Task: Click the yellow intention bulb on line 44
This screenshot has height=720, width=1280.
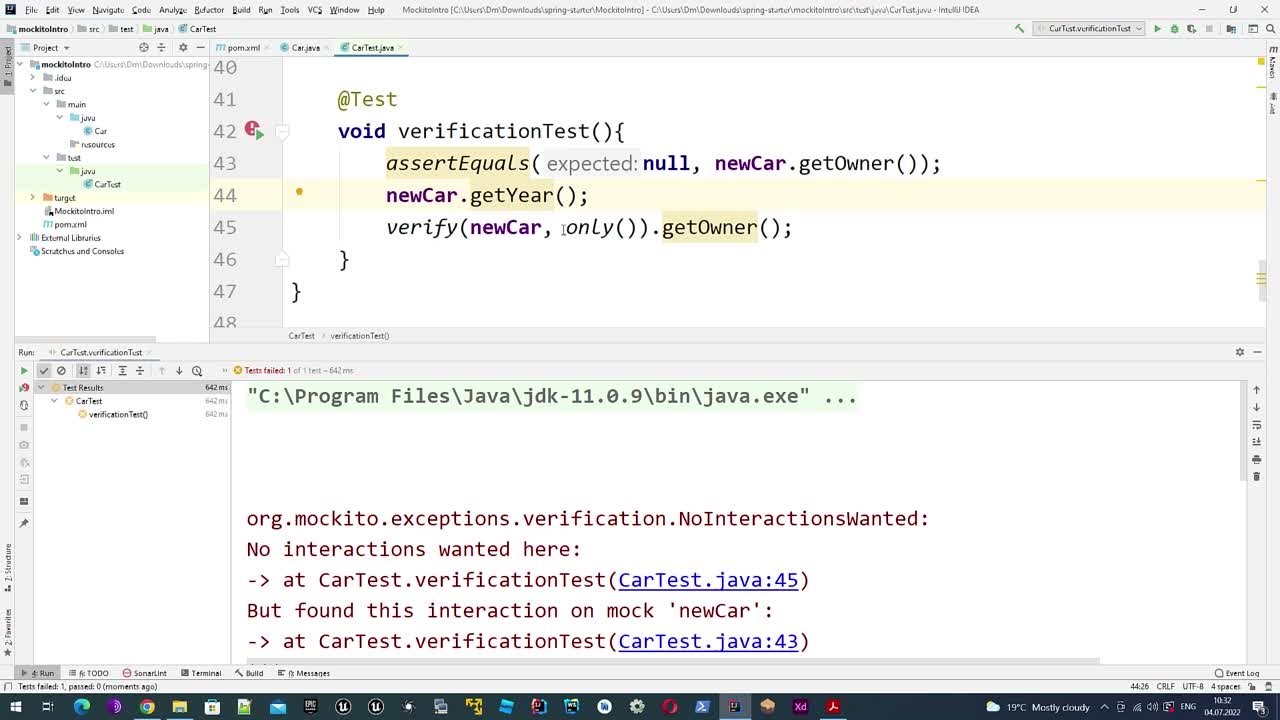Action: (x=299, y=191)
